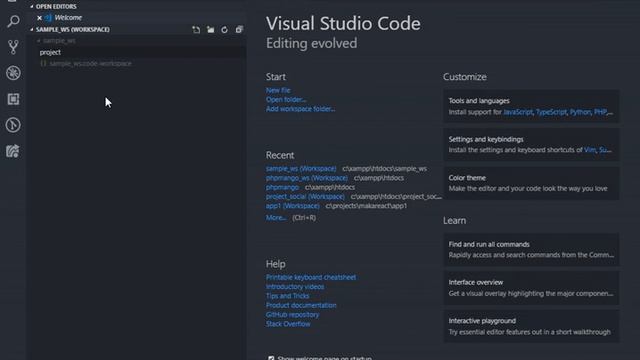
Task: Click the PHP link in Tools and languages
Action: tap(600, 112)
